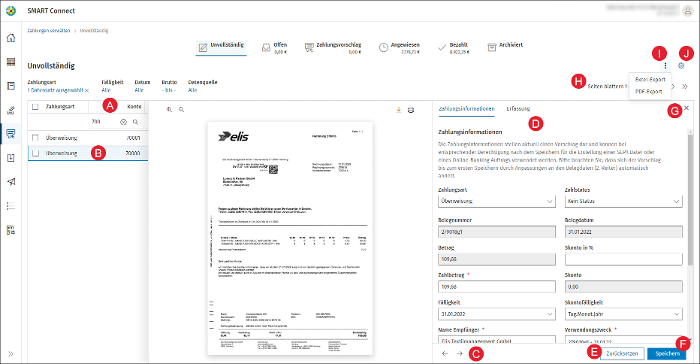Screen dimensions: 700x364
Task: Open the hierarchy icon in the sidebar
Action: click(11, 230)
